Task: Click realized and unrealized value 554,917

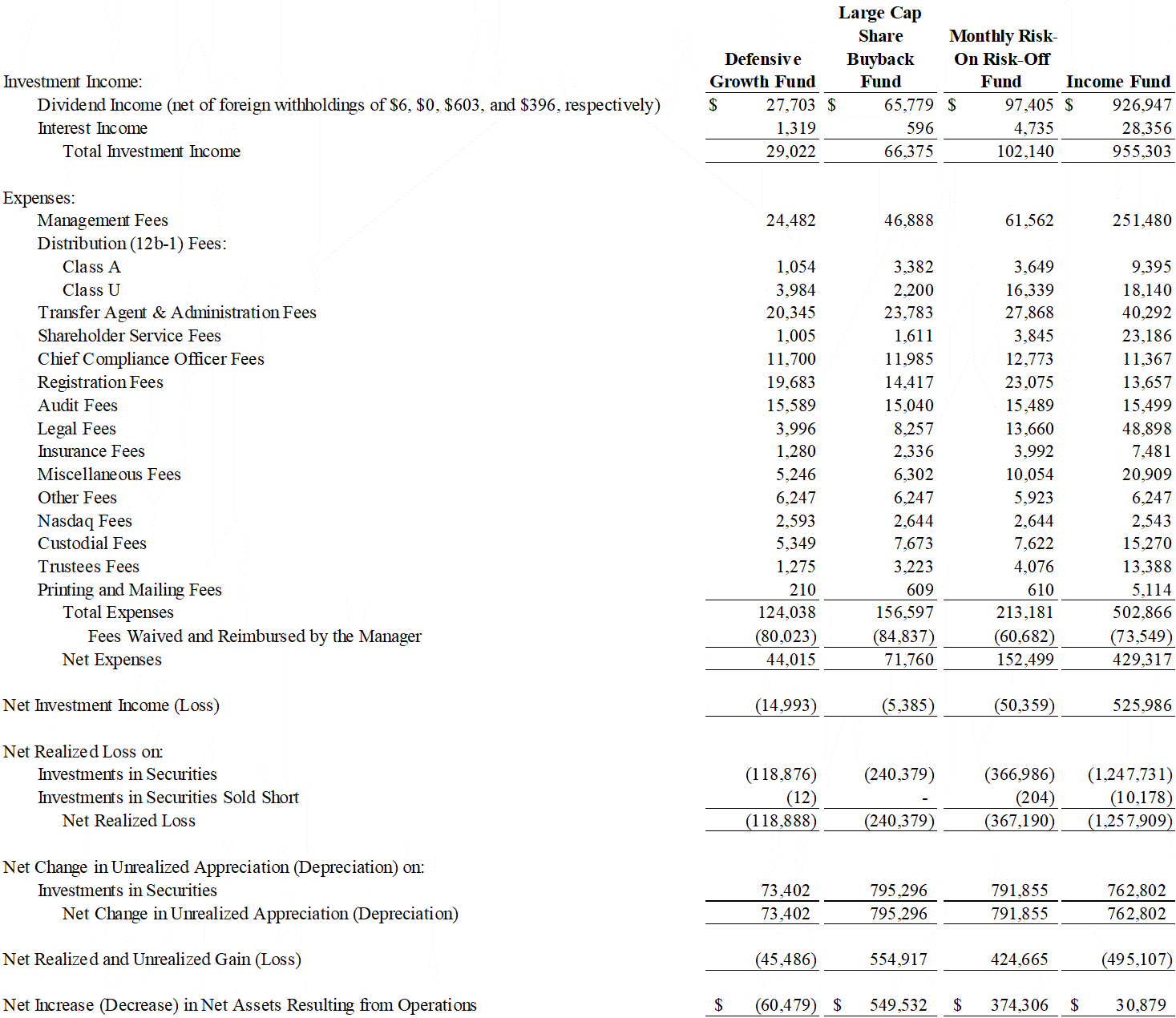Action: (899, 959)
